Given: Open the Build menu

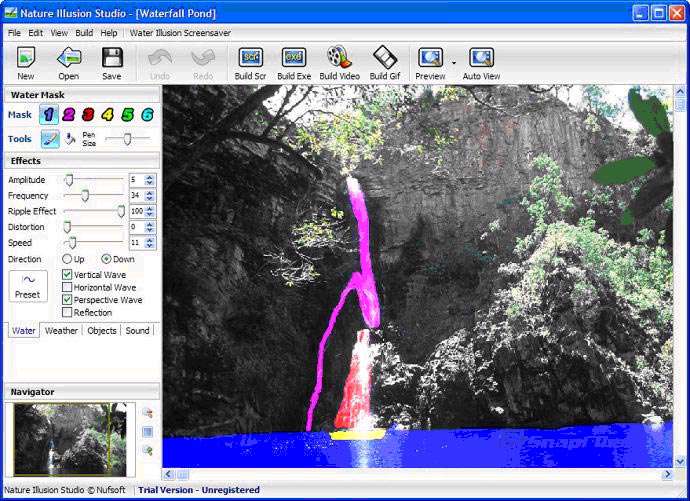Looking at the screenshot, I should coord(84,33).
